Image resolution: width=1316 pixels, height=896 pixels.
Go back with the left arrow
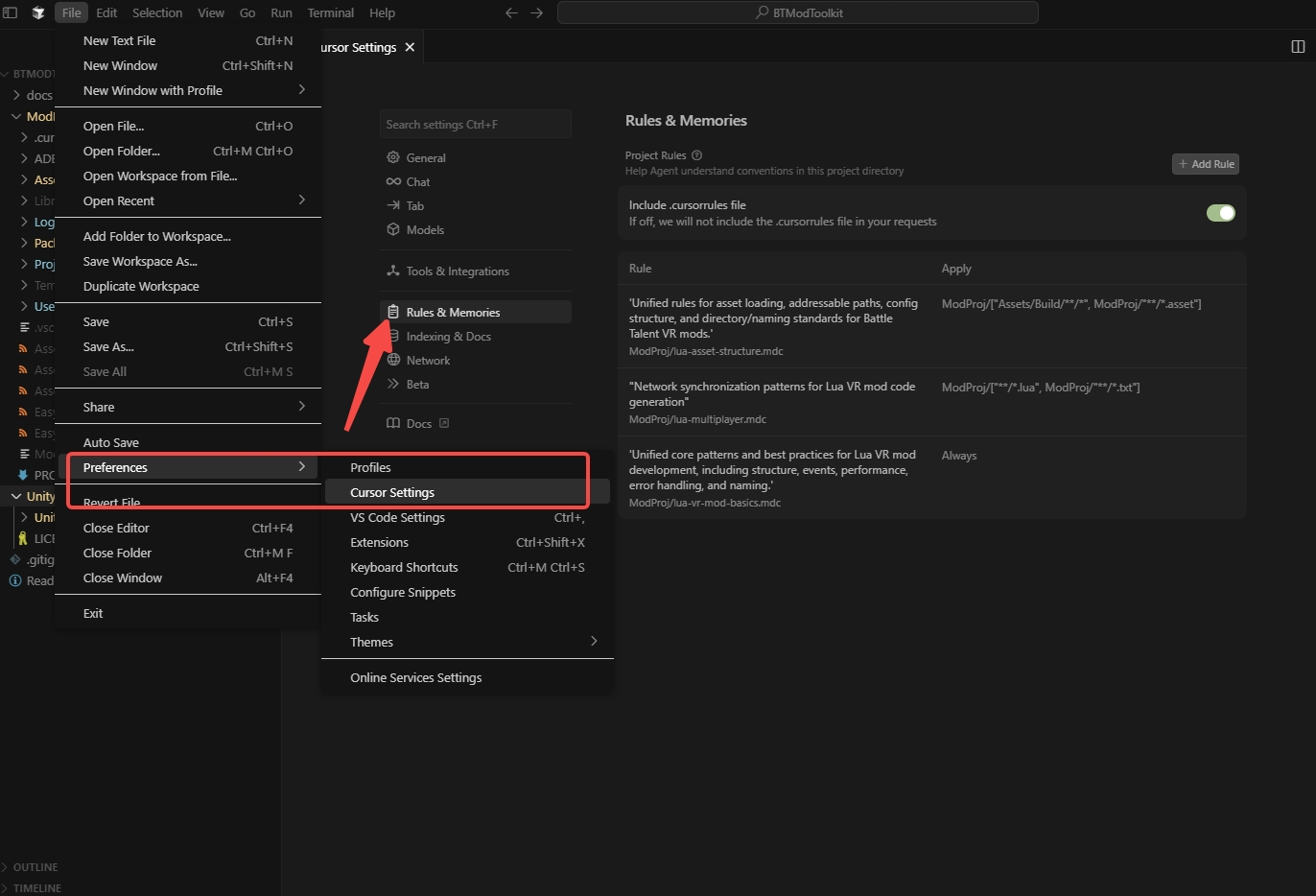[x=511, y=12]
